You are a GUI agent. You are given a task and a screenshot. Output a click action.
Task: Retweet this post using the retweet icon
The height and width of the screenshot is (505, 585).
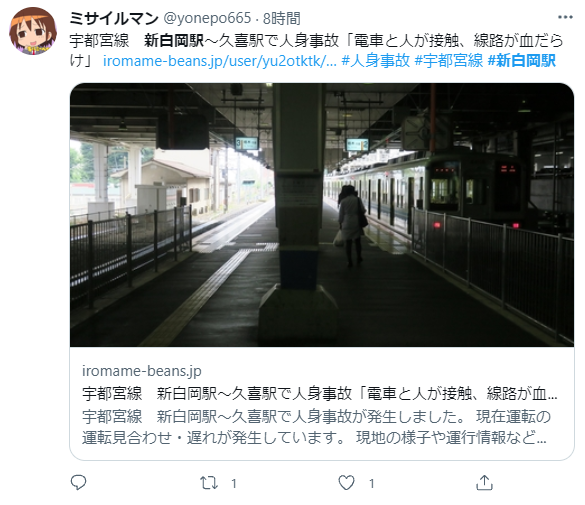coord(209,483)
